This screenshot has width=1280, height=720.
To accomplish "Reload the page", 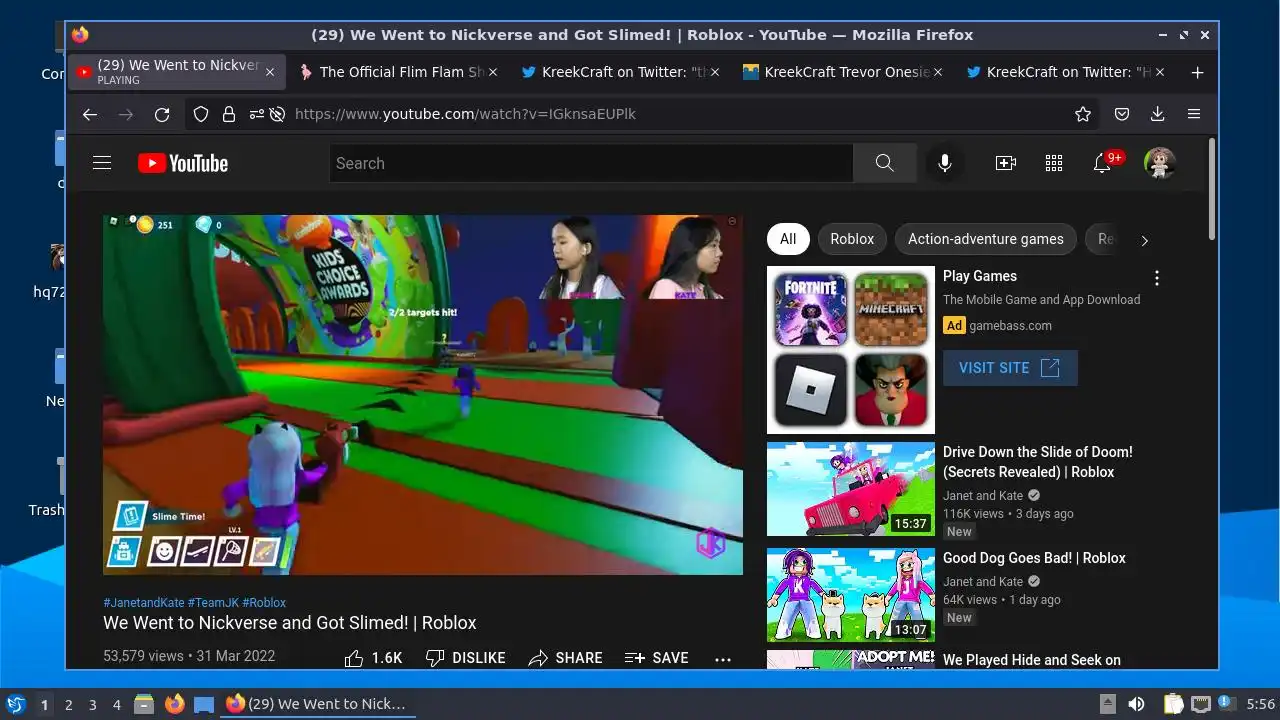I will click(x=162, y=114).
